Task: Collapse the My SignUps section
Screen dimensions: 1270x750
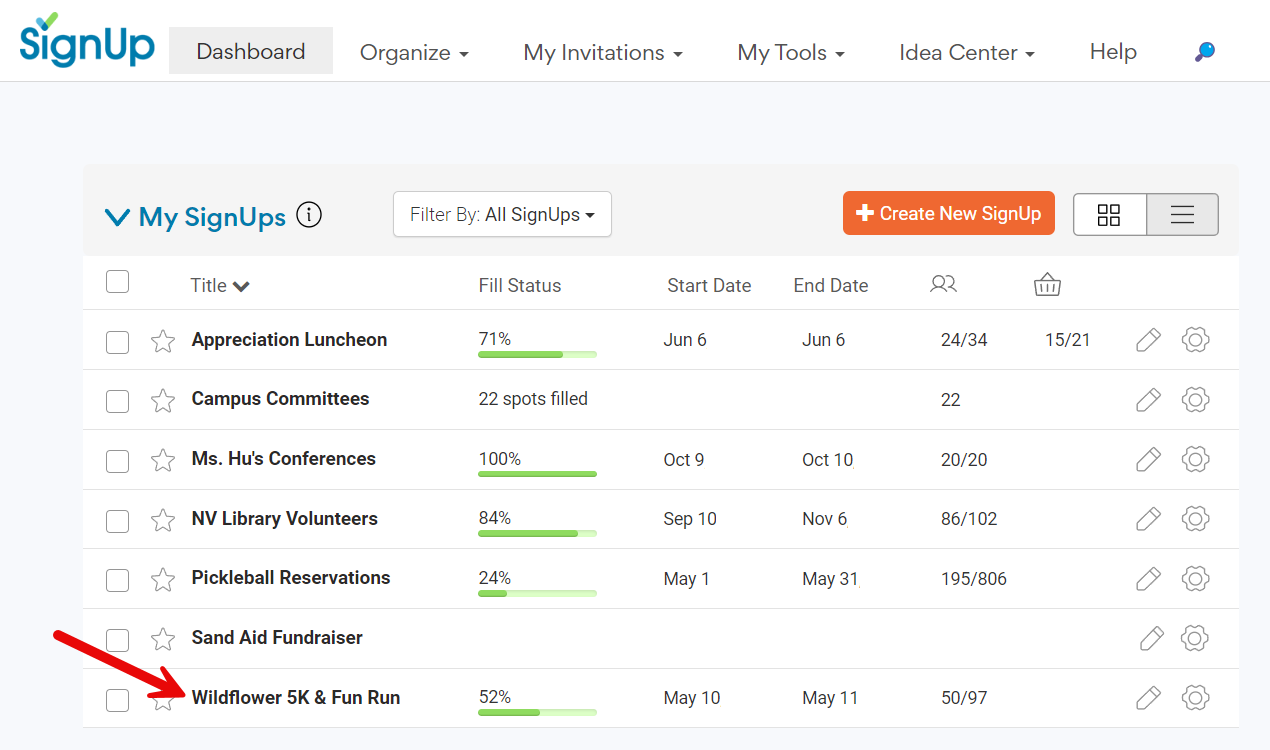Action: (118, 217)
